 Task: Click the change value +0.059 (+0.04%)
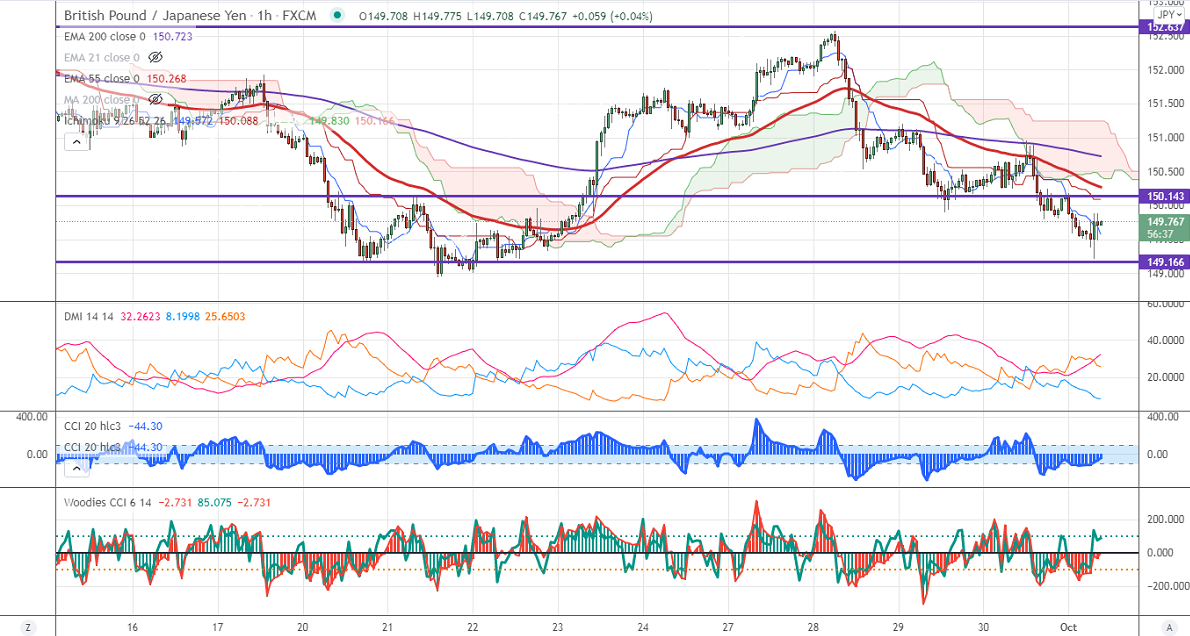(610, 16)
